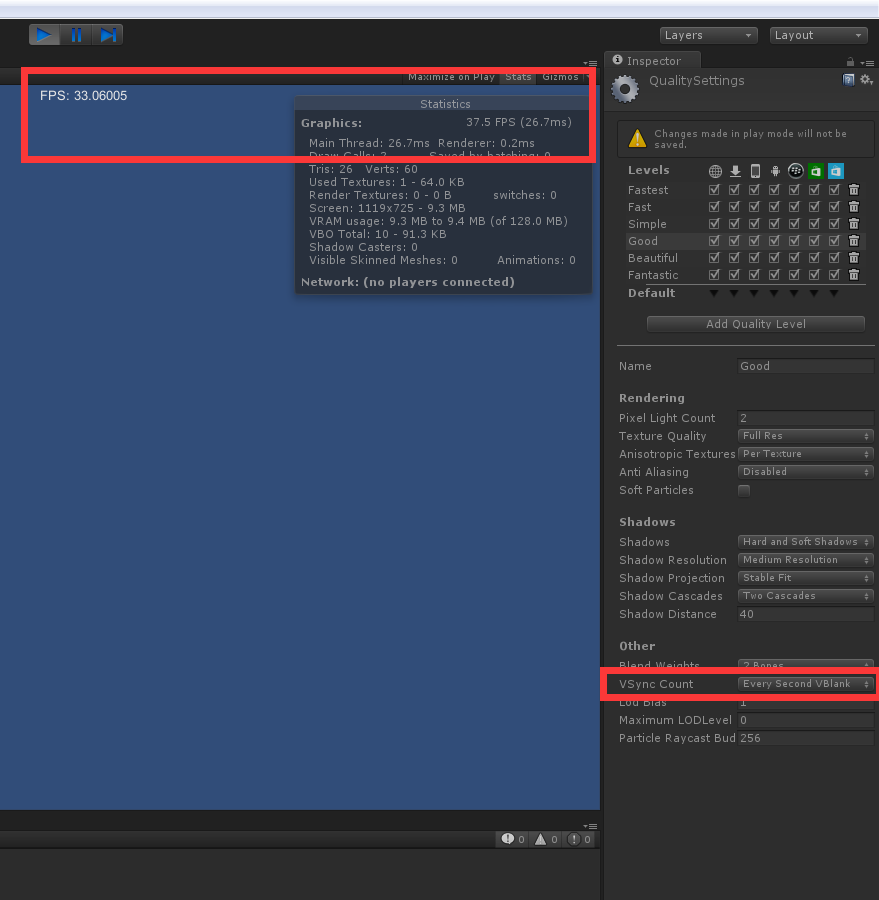Toggle console warning message filter

(547, 839)
